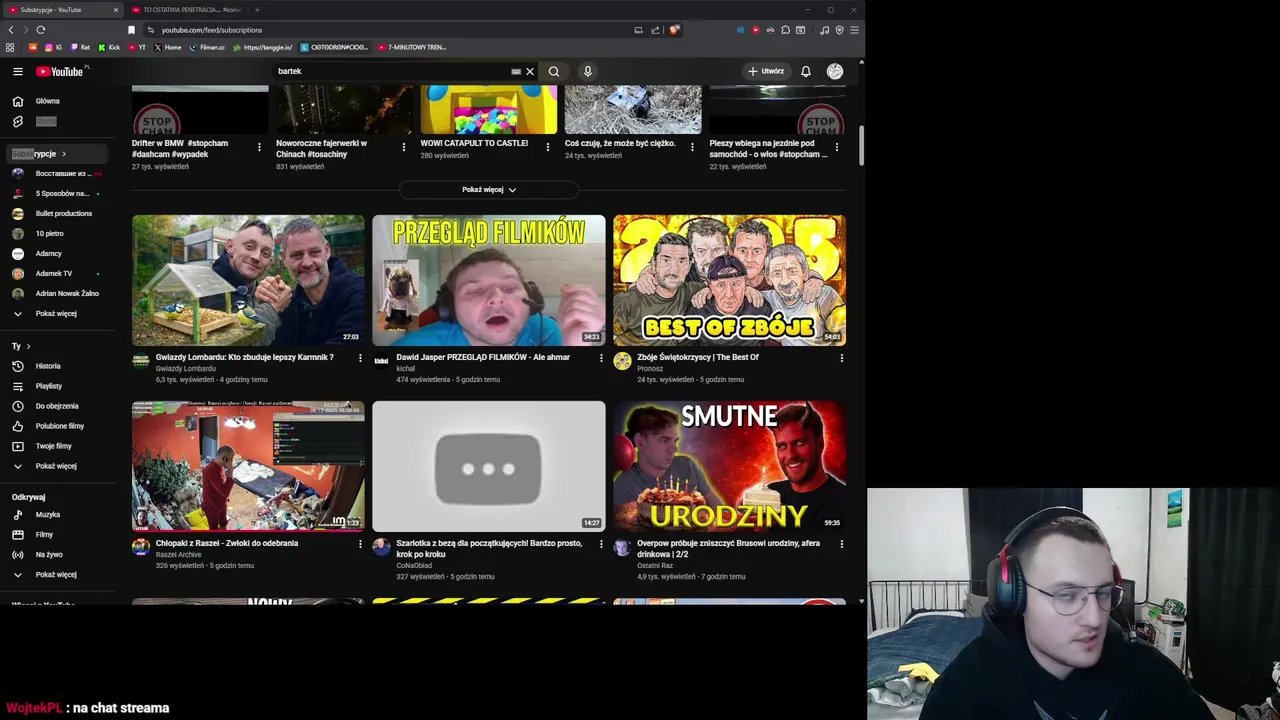This screenshot has width=1280, height=720.
Task: Click Utwórz create button
Action: [766, 71]
